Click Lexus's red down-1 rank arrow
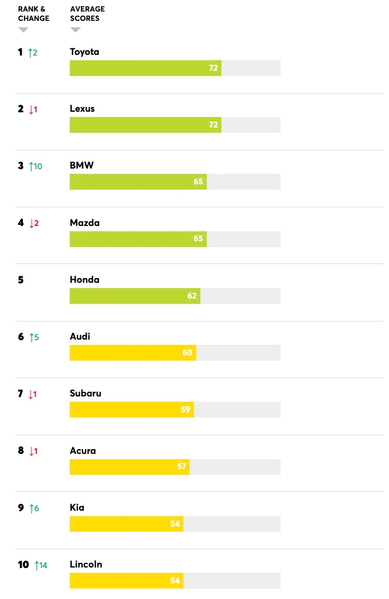The image size is (389, 599). click(33, 110)
